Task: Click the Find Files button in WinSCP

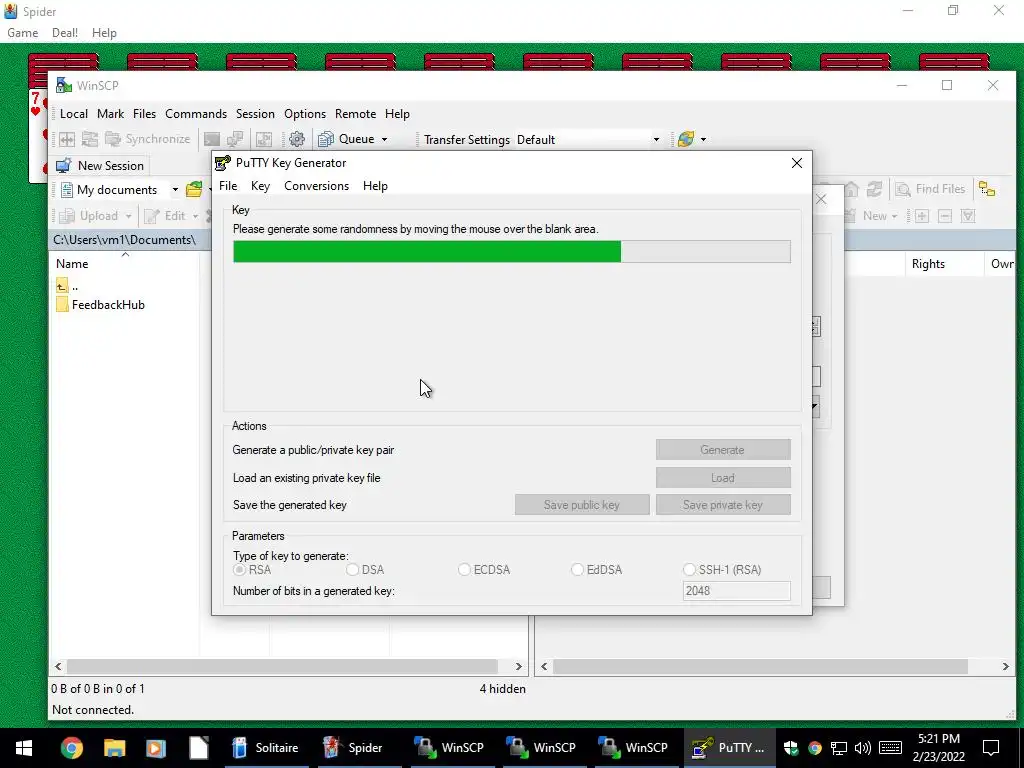Action: click(x=931, y=189)
